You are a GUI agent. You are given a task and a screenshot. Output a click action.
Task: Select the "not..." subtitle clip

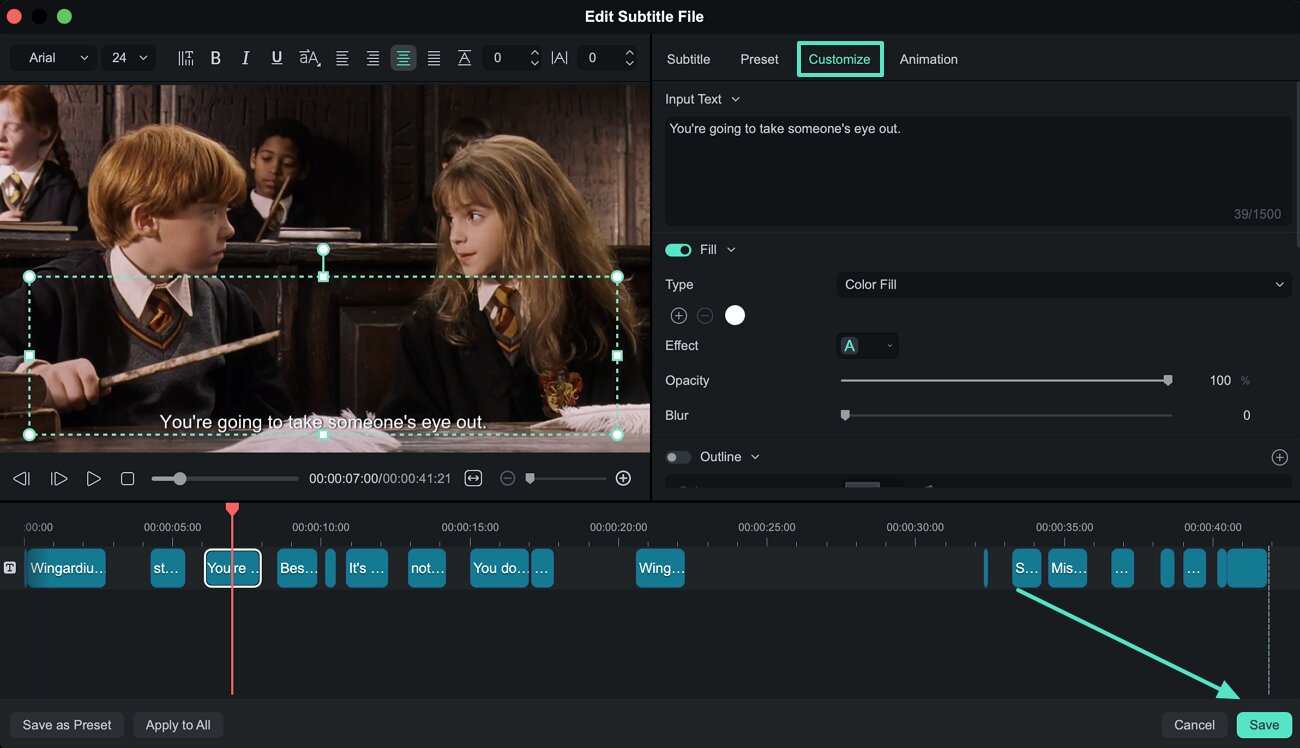[x=427, y=568]
